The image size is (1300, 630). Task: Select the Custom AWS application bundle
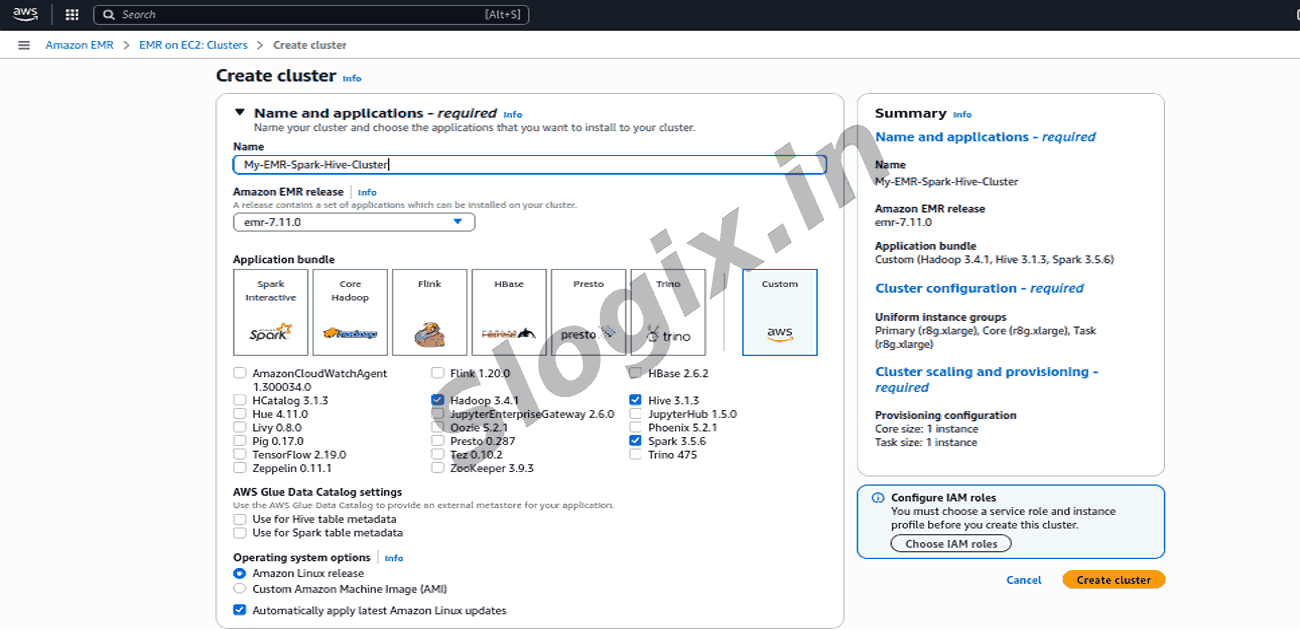point(779,312)
